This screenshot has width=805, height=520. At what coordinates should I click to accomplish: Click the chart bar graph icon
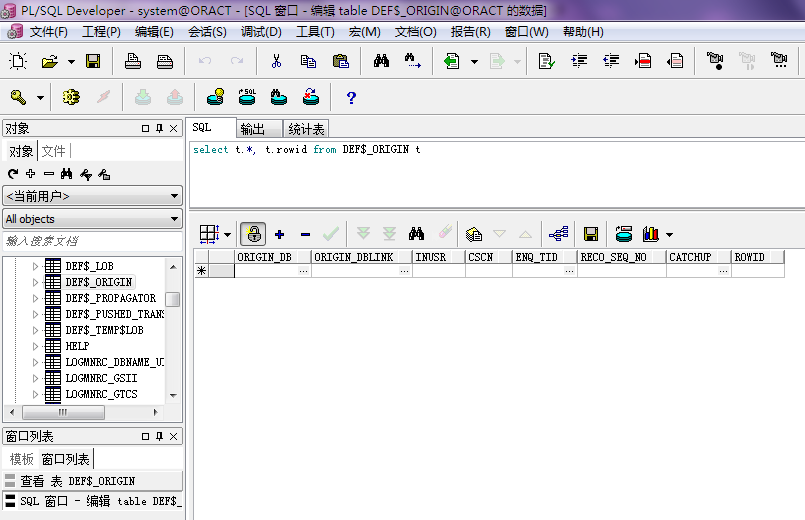(650, 234)
